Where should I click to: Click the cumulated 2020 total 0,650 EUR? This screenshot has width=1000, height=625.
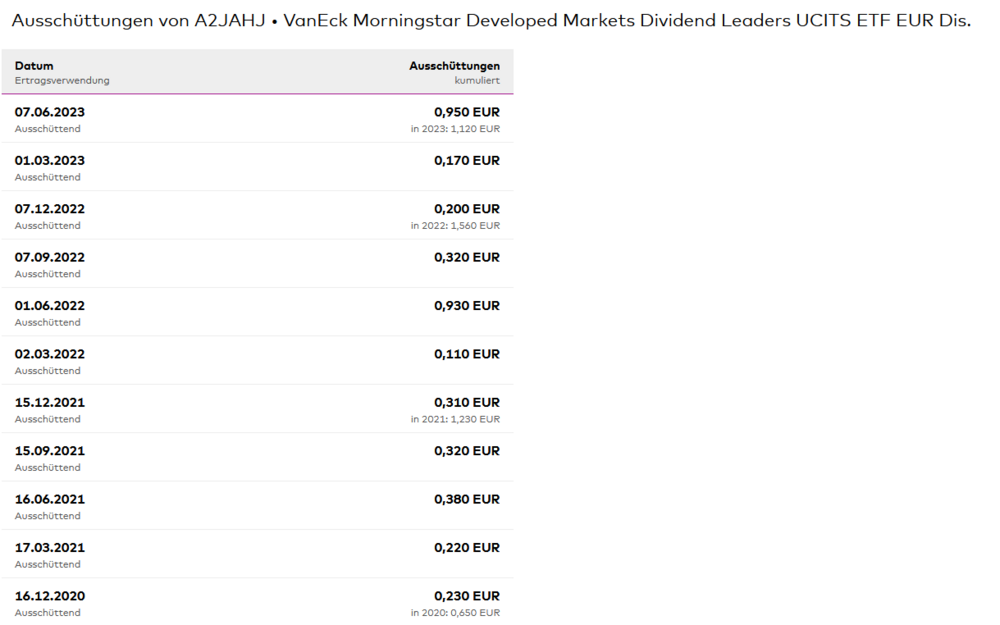(x=455, y=612)
